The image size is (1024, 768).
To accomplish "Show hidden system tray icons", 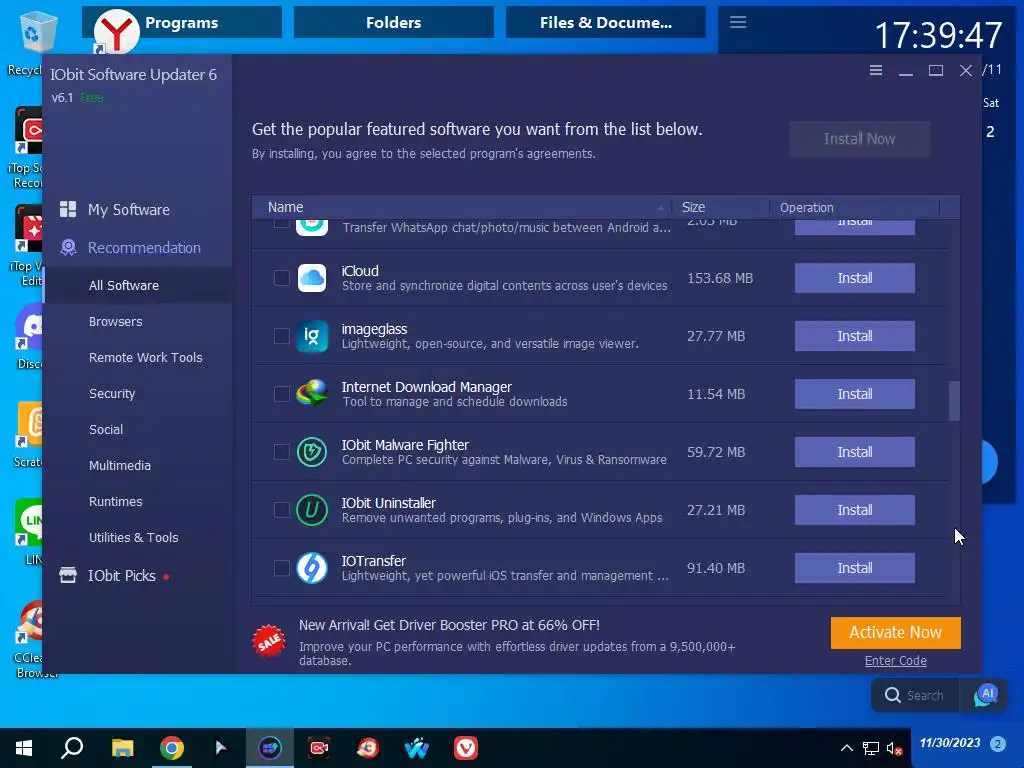I will [x=846, y=748].
